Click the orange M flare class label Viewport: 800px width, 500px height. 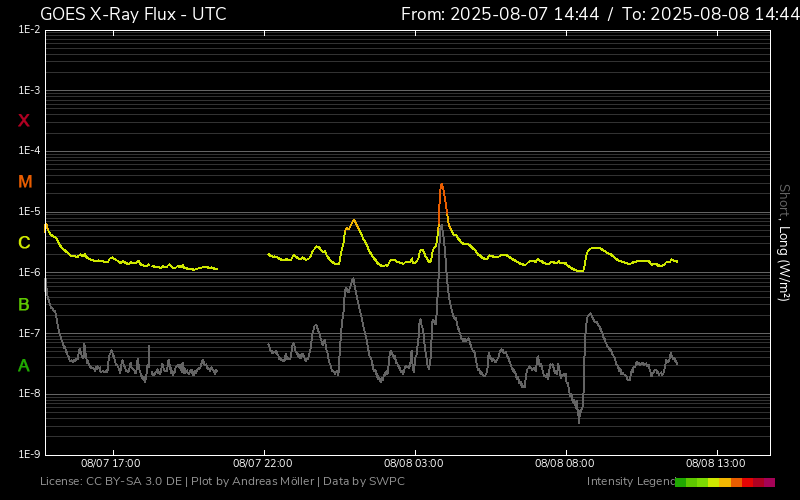(x=25, y=182)
